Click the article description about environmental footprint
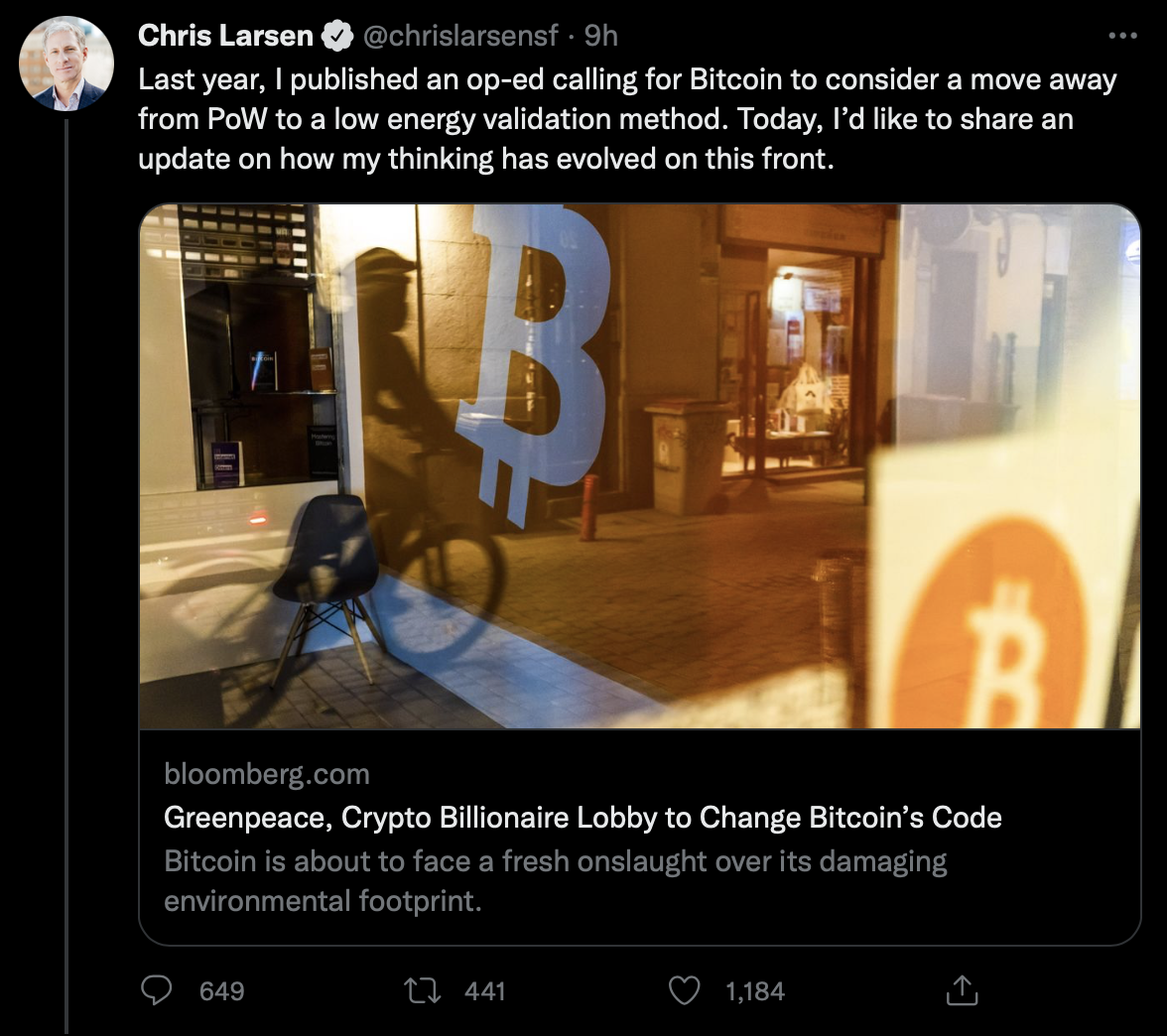1167x1036 pixels. point(556,880)
